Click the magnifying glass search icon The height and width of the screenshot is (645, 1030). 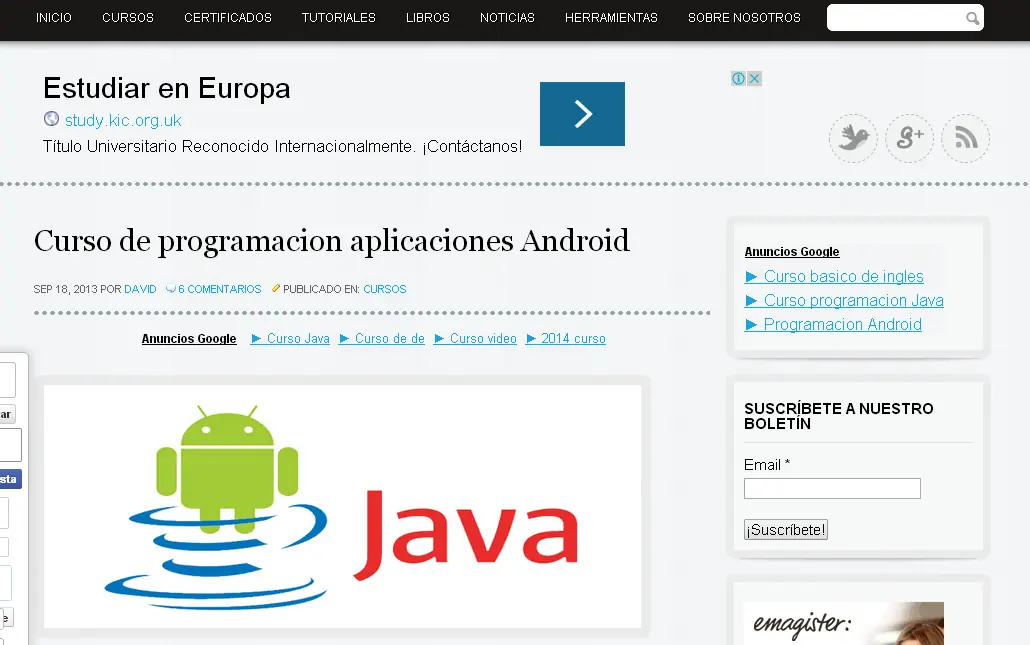pyautogui.click(x=973, y=18)
